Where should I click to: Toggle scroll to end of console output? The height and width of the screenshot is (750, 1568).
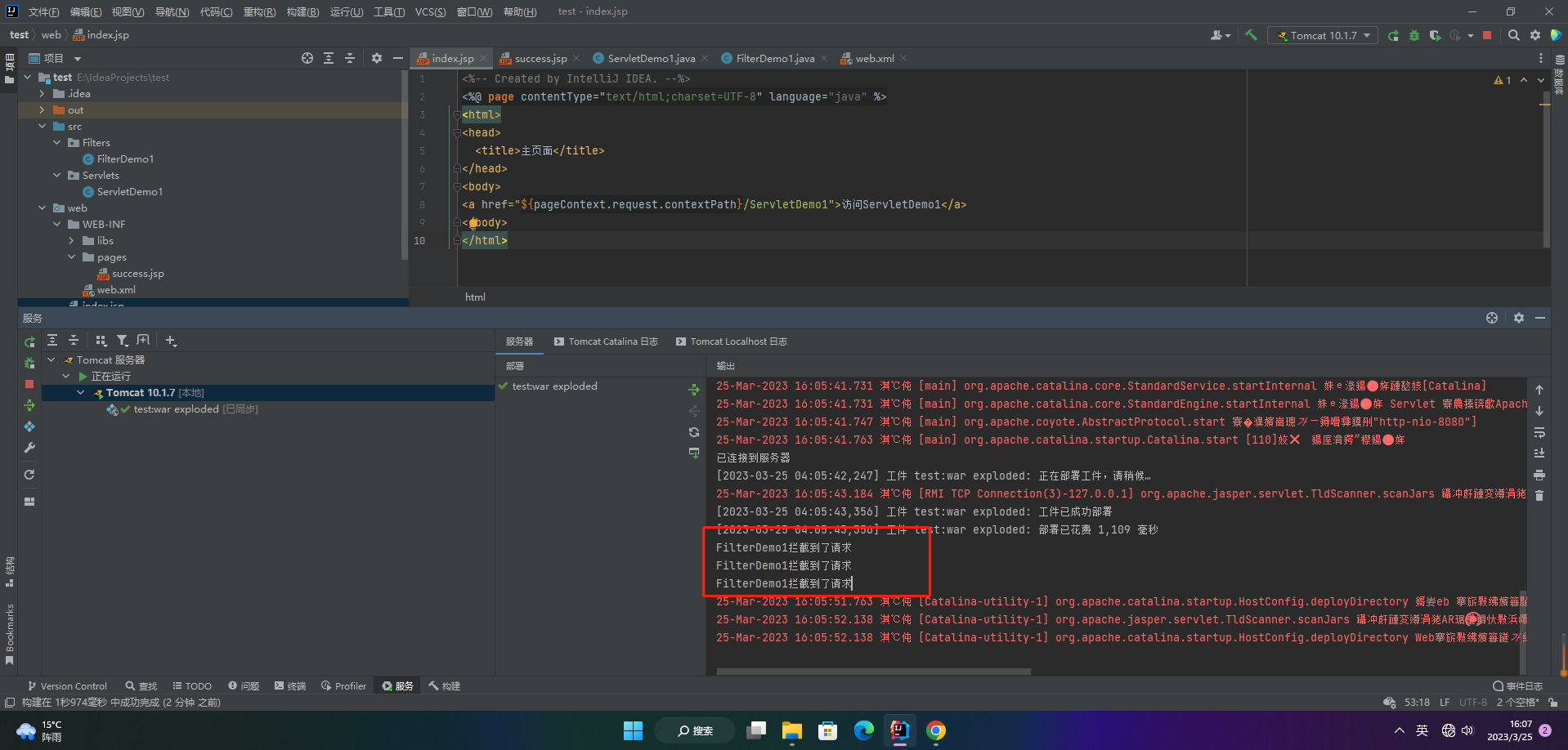1539,453
